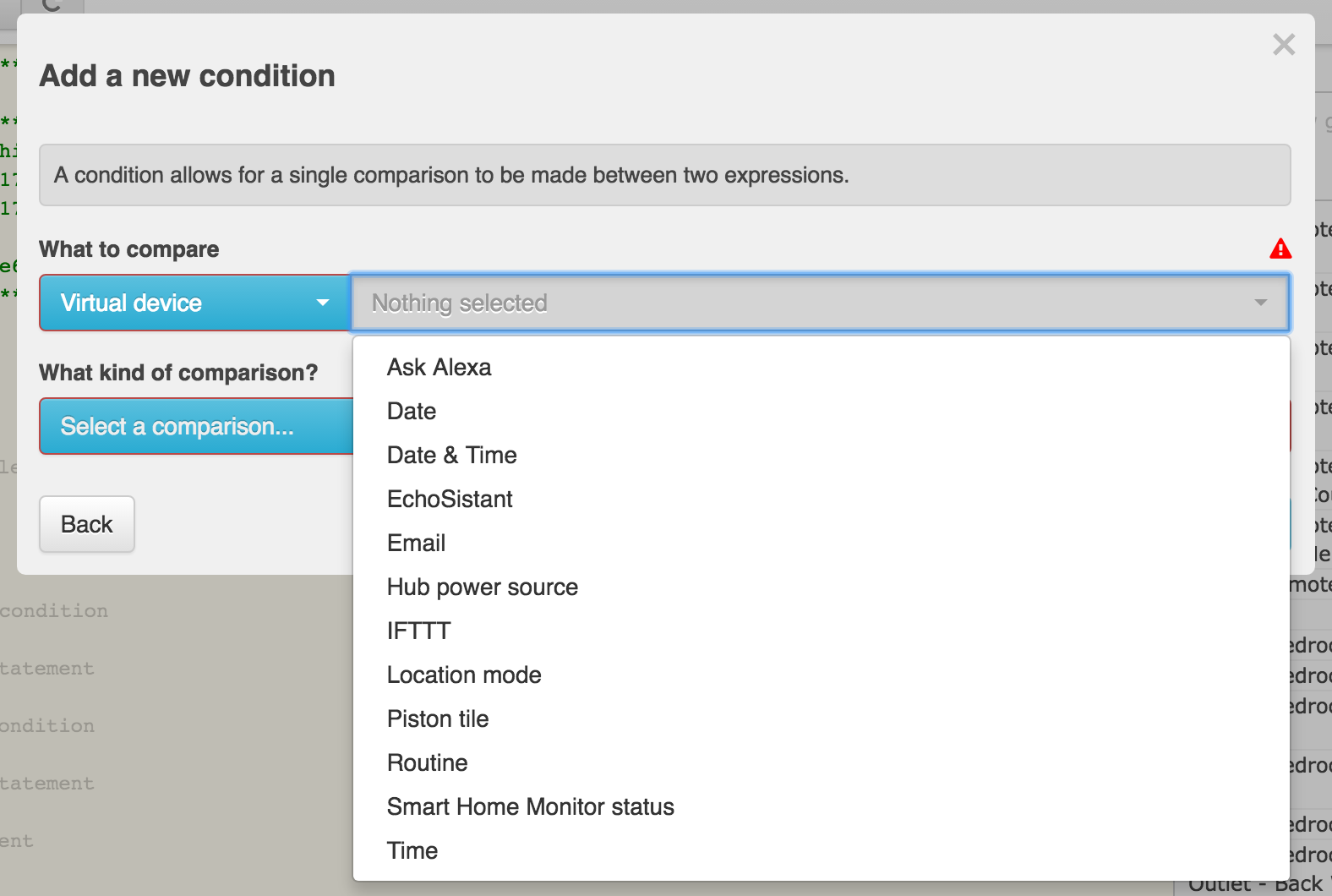Viewport: 1332px width, 896px height.
Task: Open the Virtual device dropdown
Action: point(195,303)
